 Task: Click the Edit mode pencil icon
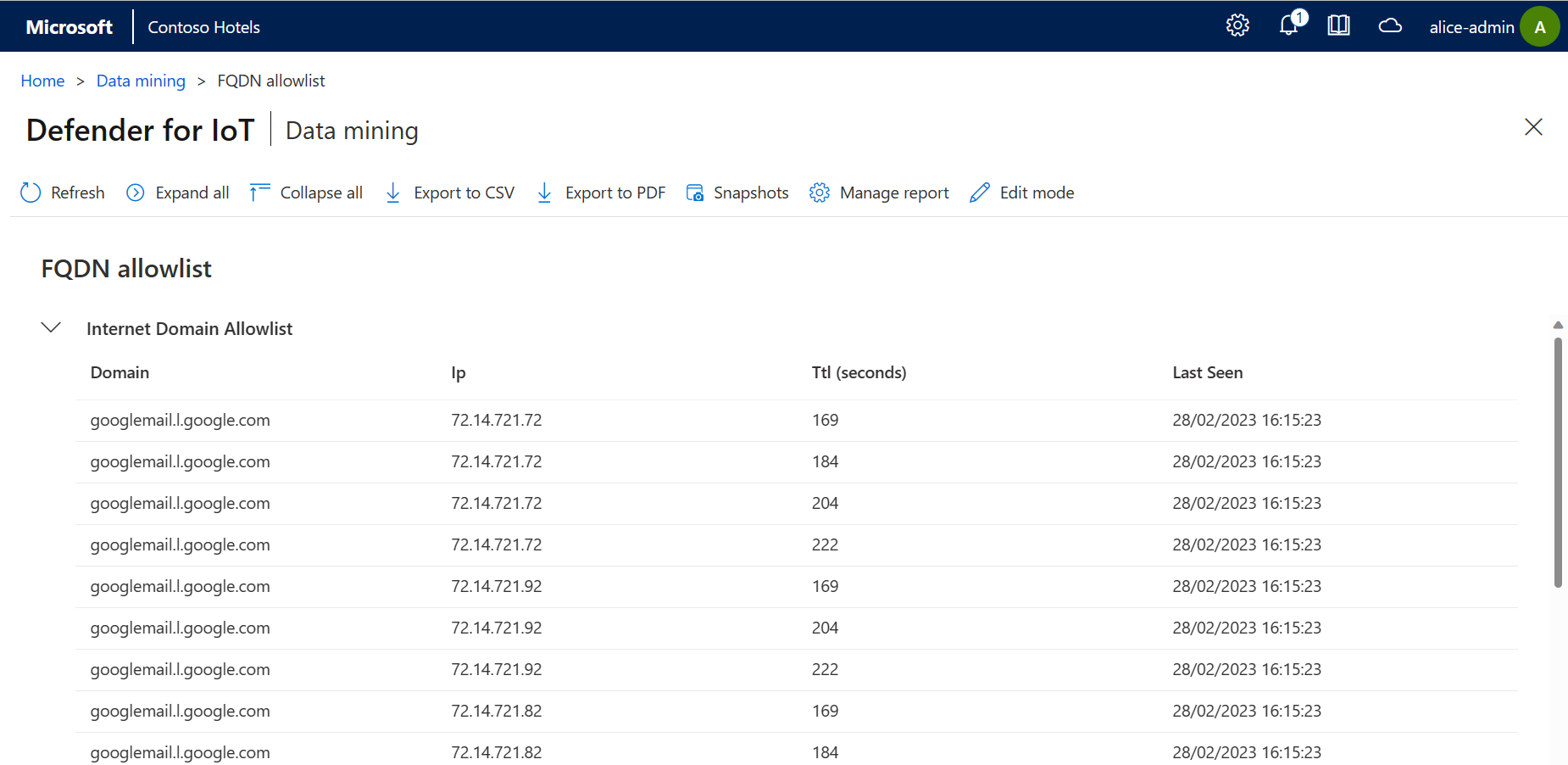[980, 193]
